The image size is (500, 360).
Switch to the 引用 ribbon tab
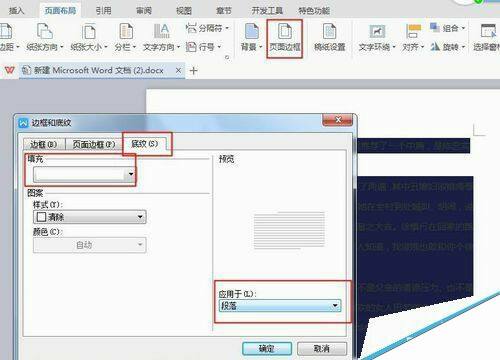[104, 11]
